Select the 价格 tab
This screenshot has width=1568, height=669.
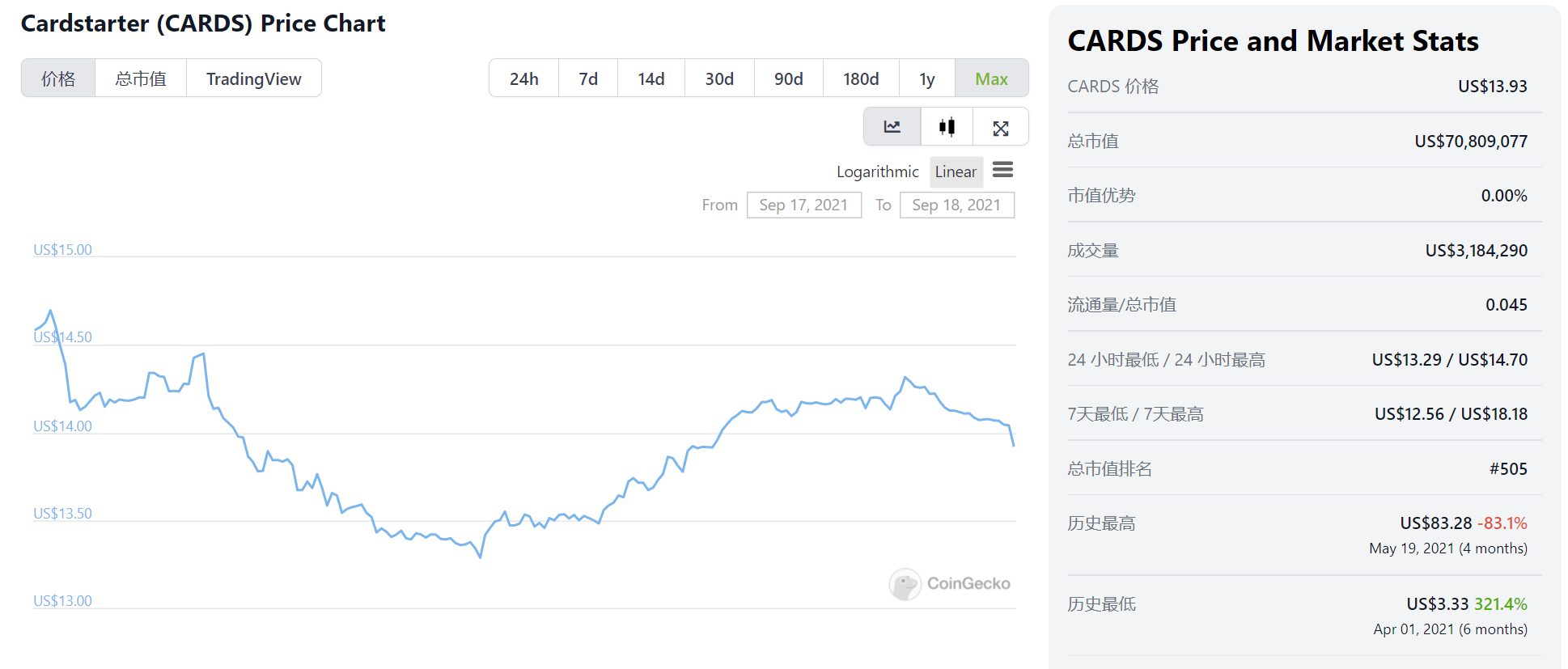coord(58,78)
